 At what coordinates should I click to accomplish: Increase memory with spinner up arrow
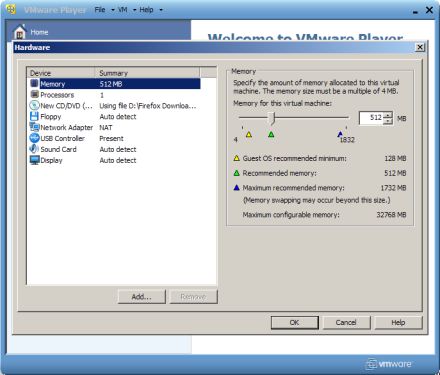(x=388, y=115)
